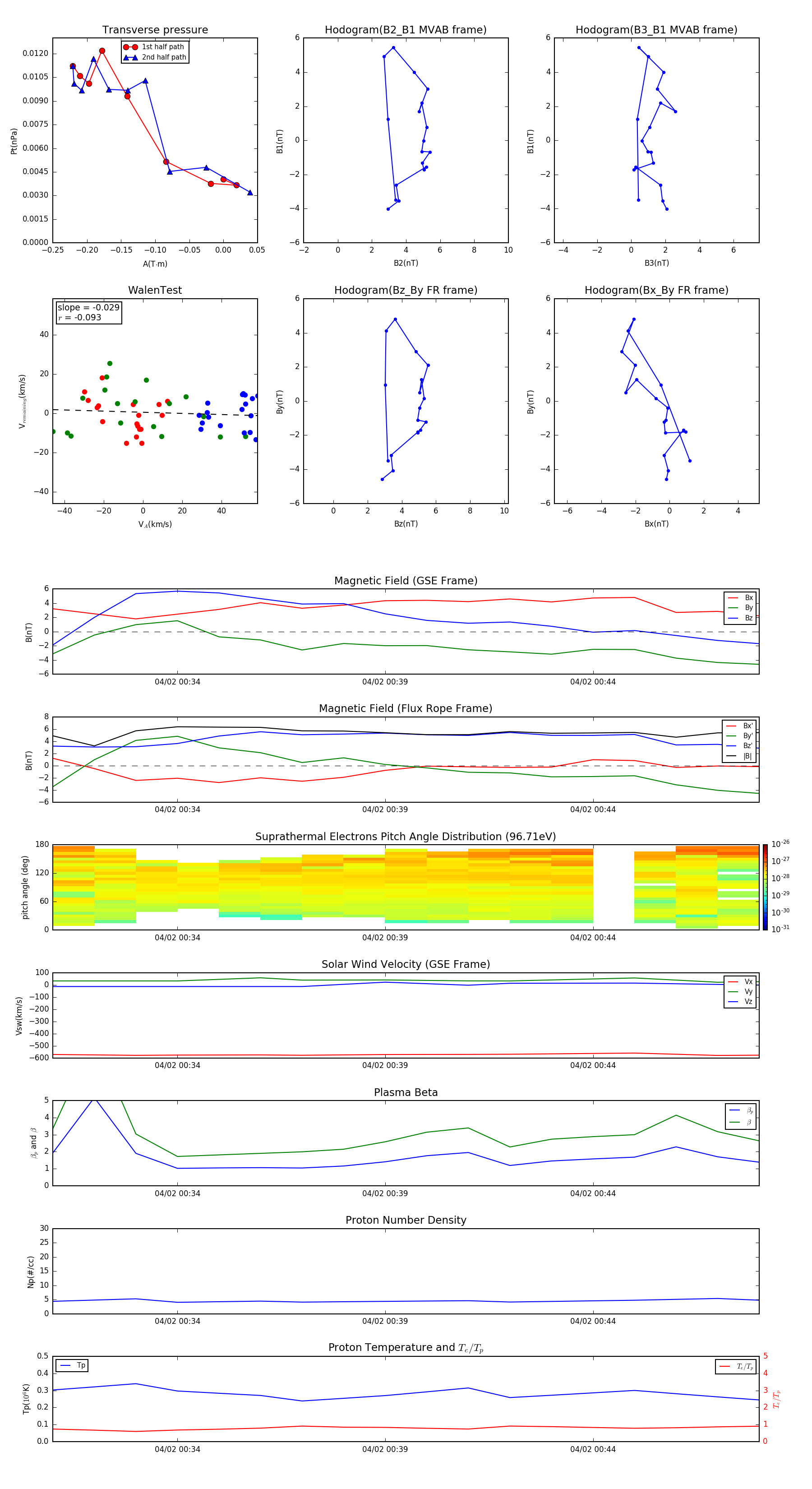
Task: Click the pitch angle colorbar
Action: tap(765, 887)
